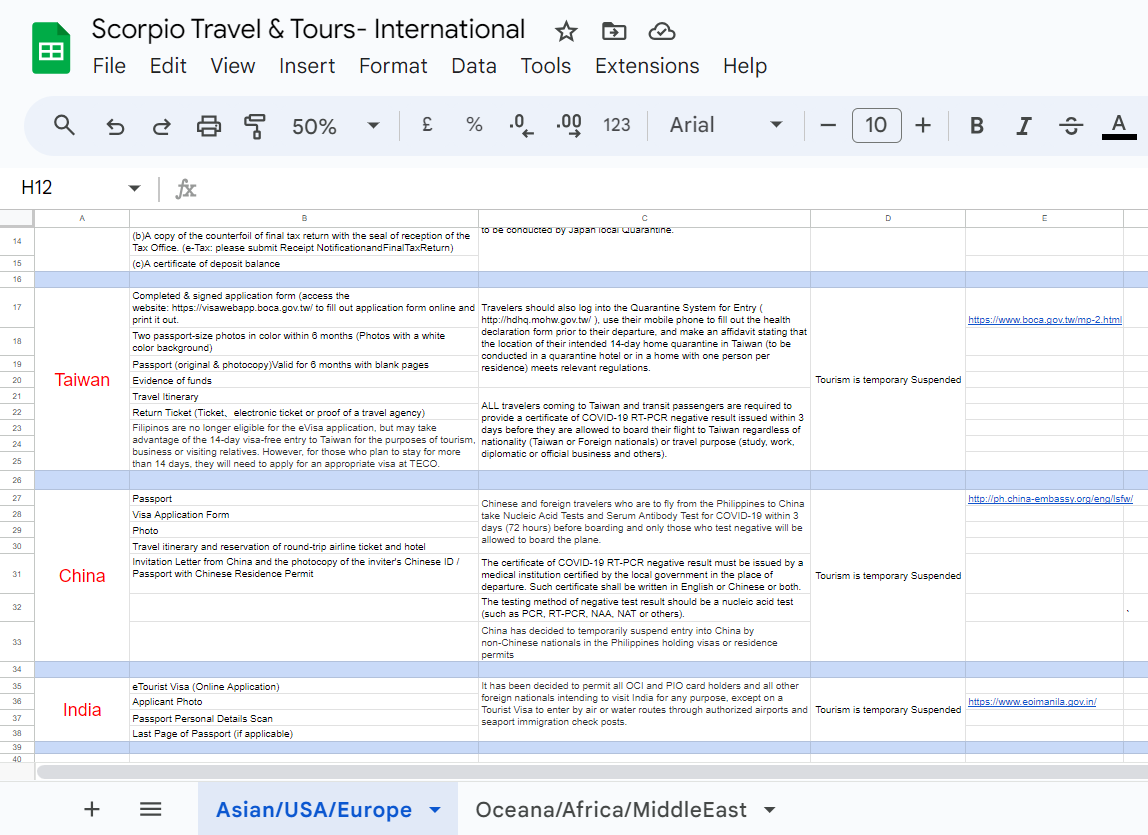1148x835 pixels.
Task: Increase font size with plus button
Action: [x=923, y=126]
